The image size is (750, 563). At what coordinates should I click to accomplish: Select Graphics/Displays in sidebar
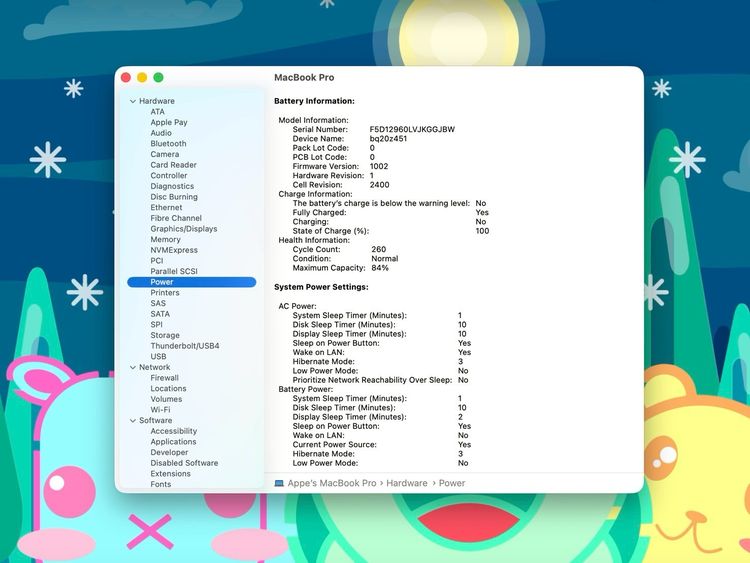tap(183, 229)
